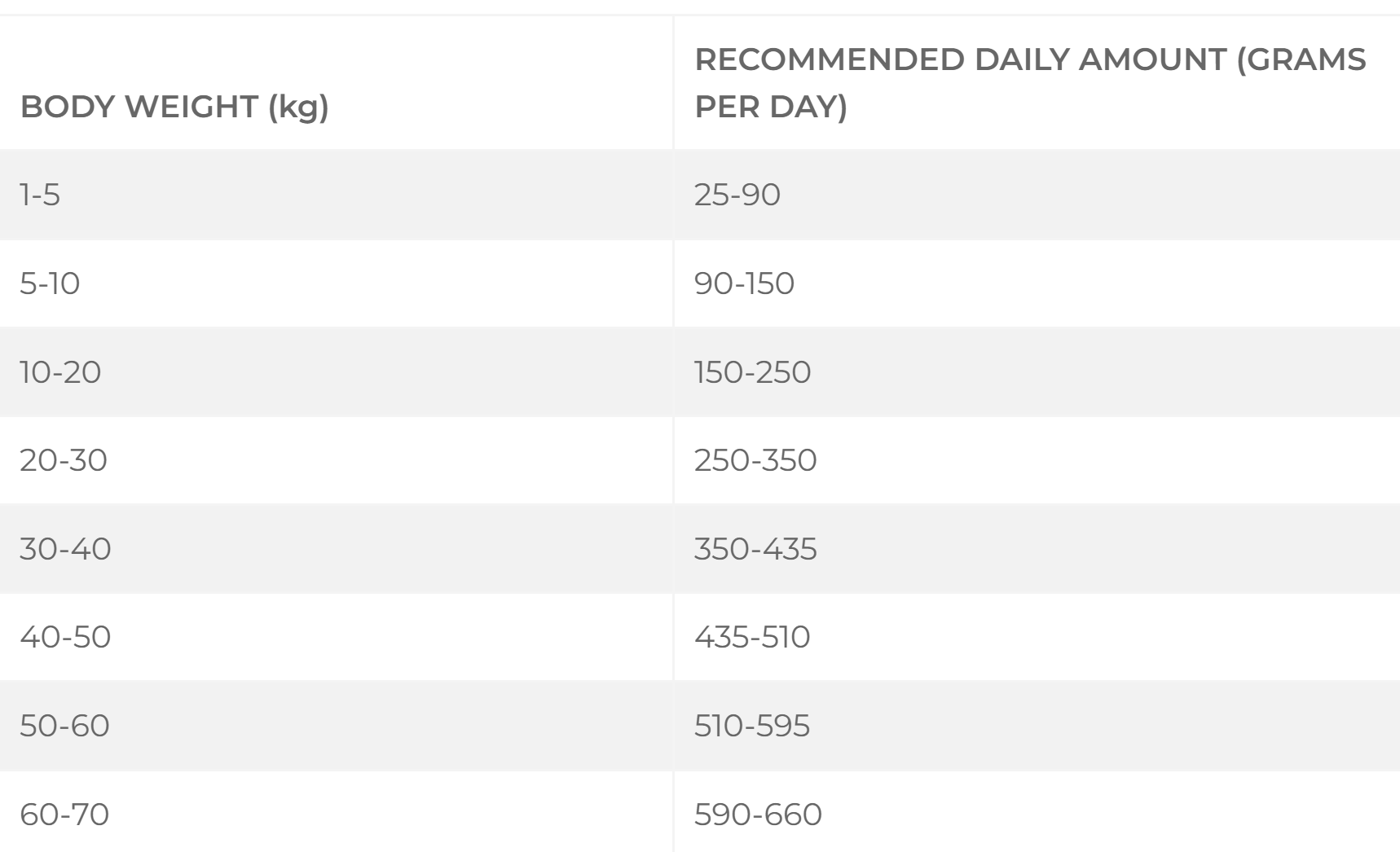Click the 5-10 body weight cell
The width and height of the screenshot is (1400, 852).
coord(50,283)
